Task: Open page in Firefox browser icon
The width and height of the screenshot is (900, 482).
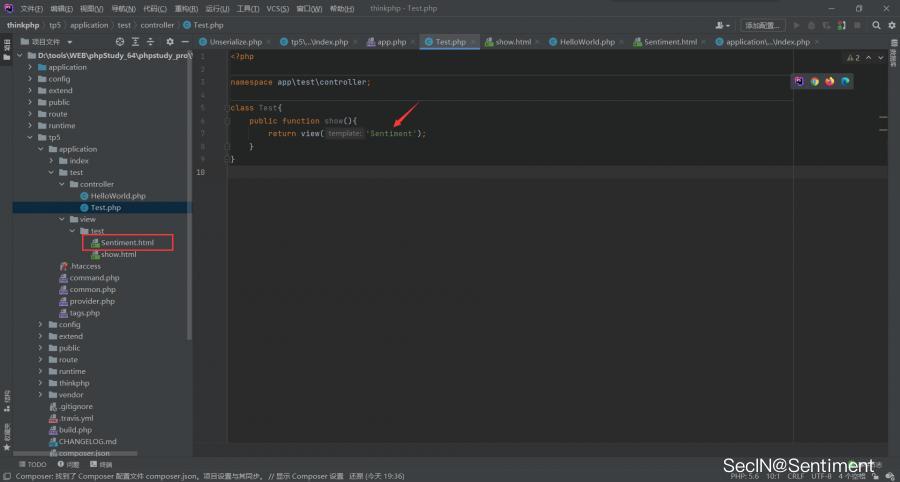Action: click(x=829, y=81)
